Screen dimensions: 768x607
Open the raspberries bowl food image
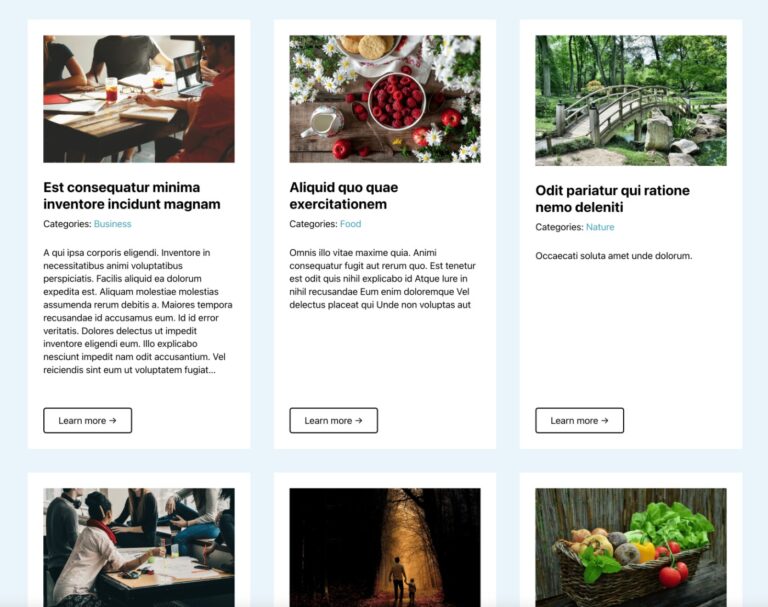384,98
